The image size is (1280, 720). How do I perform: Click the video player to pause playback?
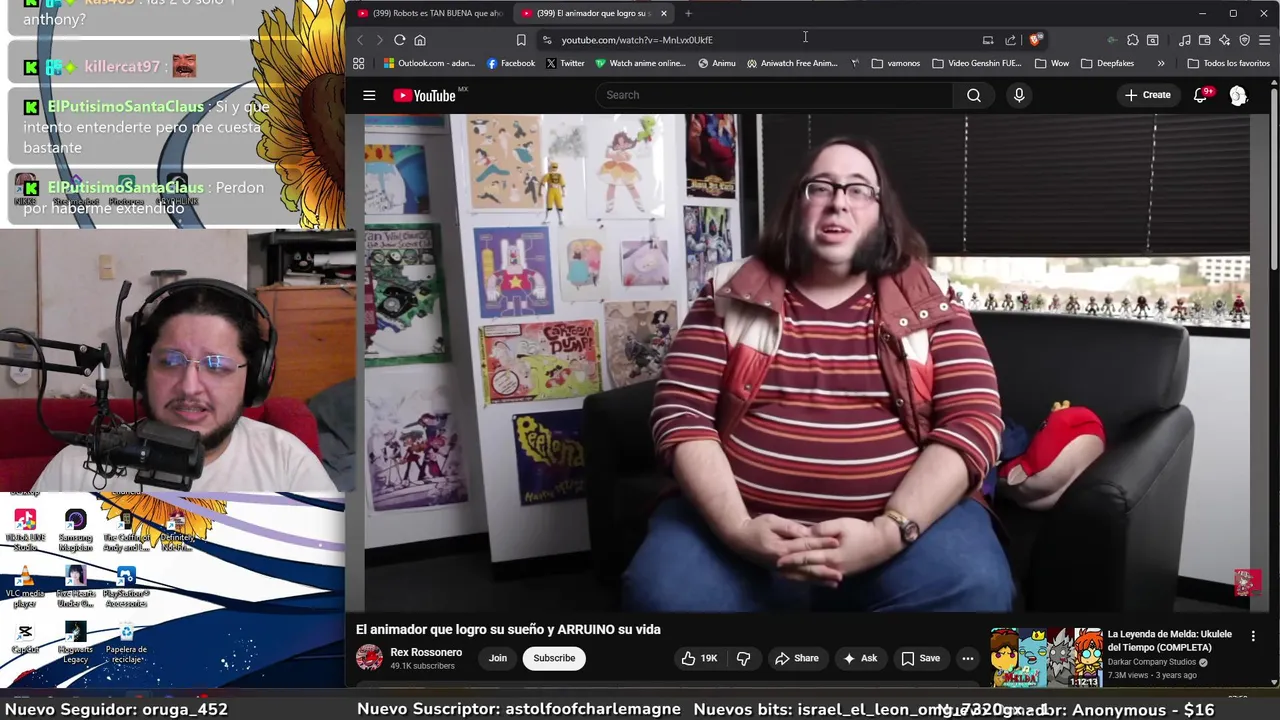tap(807, 362)
